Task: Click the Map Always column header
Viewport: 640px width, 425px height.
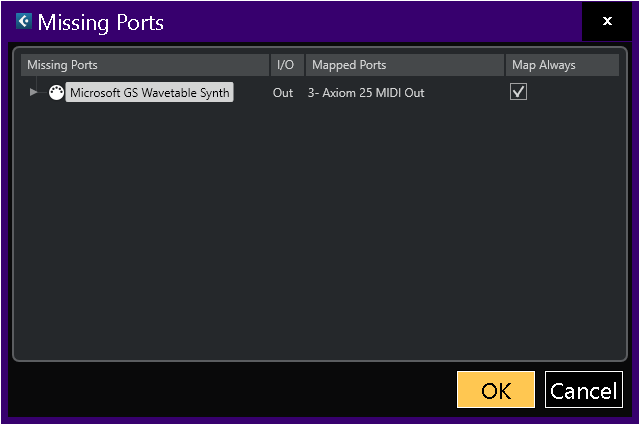Action: tap(562, 65)
